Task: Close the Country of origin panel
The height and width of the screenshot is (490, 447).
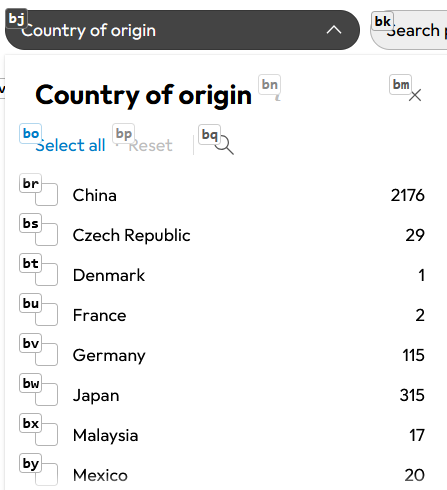Action: 415,95
